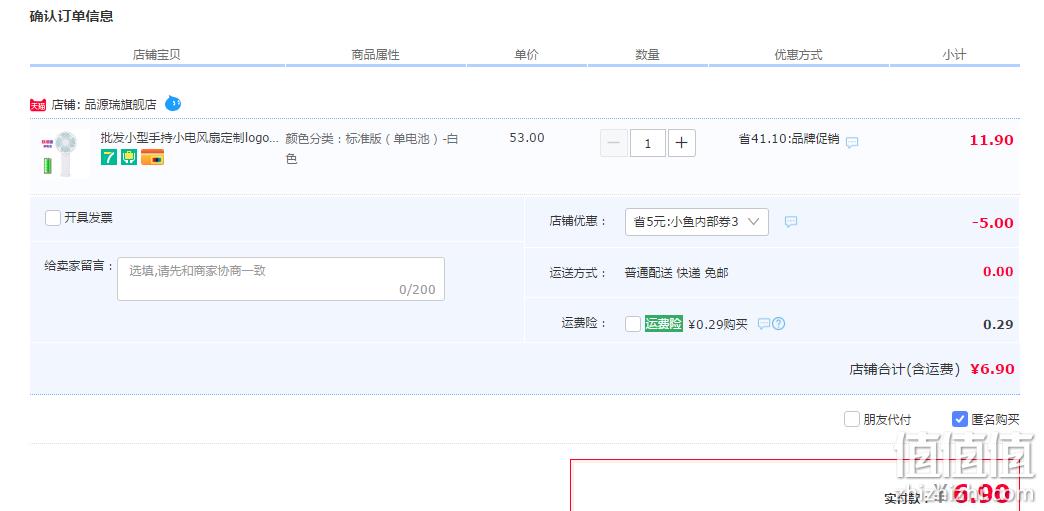Tick the 朋友代付 checkbox

pos(852,419)
